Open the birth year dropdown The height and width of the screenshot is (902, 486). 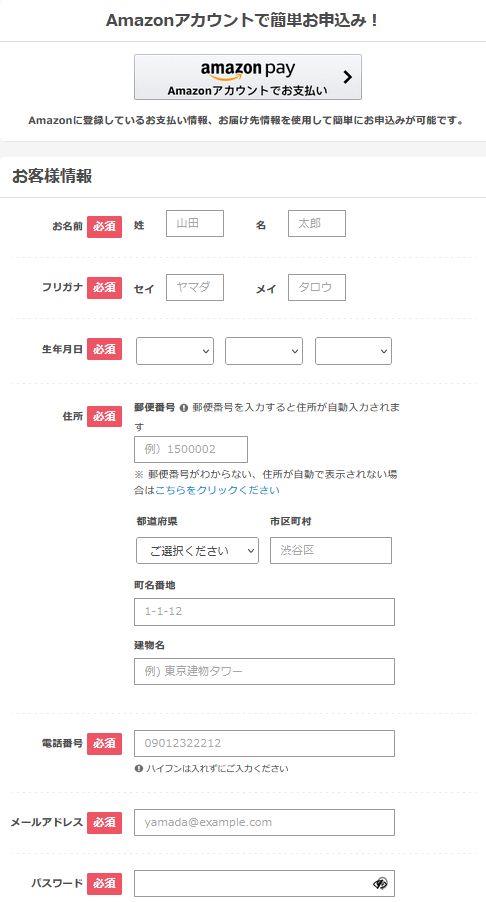pyautogui.click(x=175, y=351)
